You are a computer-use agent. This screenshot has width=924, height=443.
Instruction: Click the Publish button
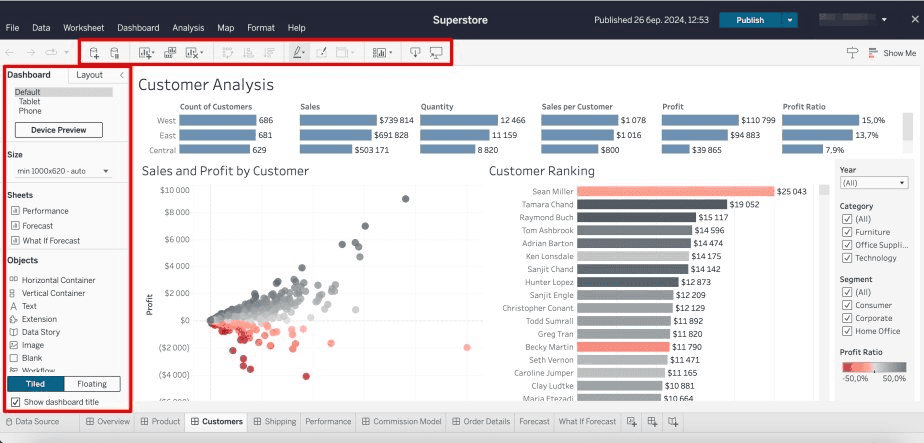pos(750,20)
